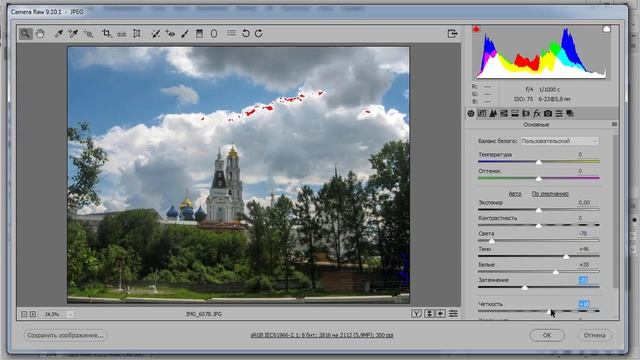The image size is (640, 360).
Task: Open the Camera Calibration panel tab
Action: click(548, 113)
